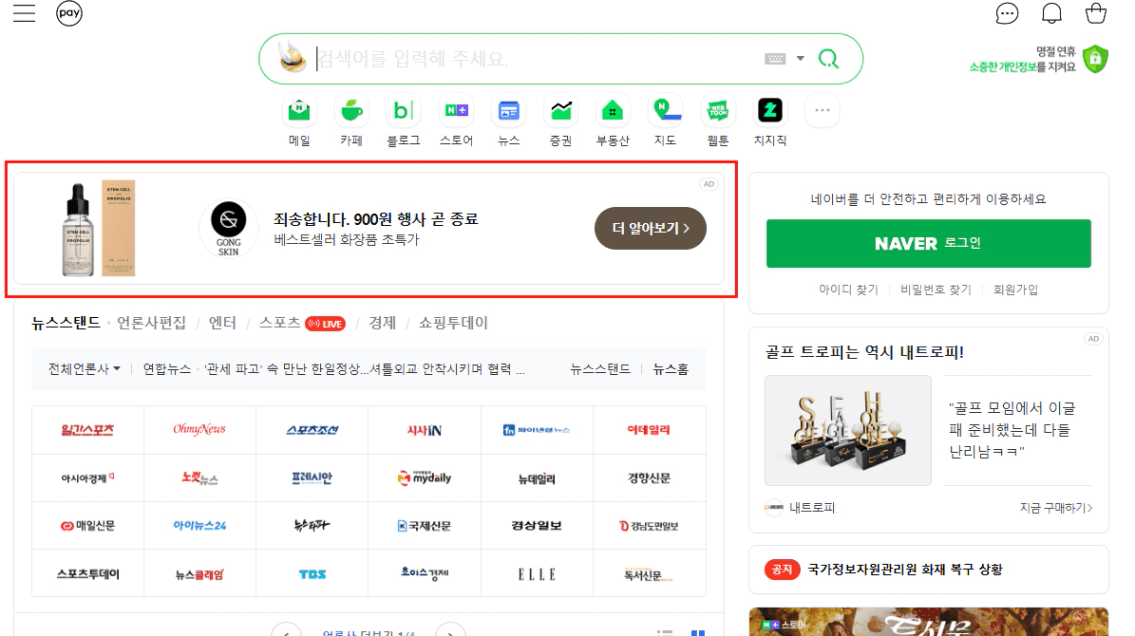Open the TBS press logo
The height and width of the screenshot is (636, 1135).
coord(312,574)
